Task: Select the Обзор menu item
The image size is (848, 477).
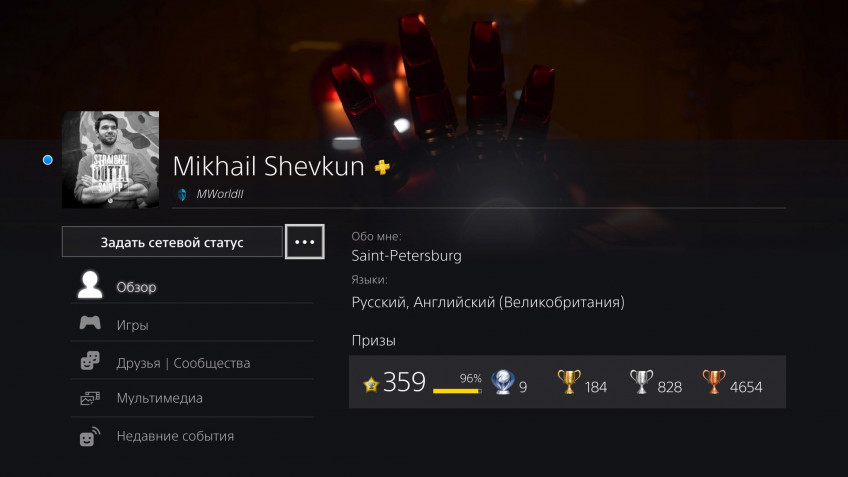Action: point(192,287)
